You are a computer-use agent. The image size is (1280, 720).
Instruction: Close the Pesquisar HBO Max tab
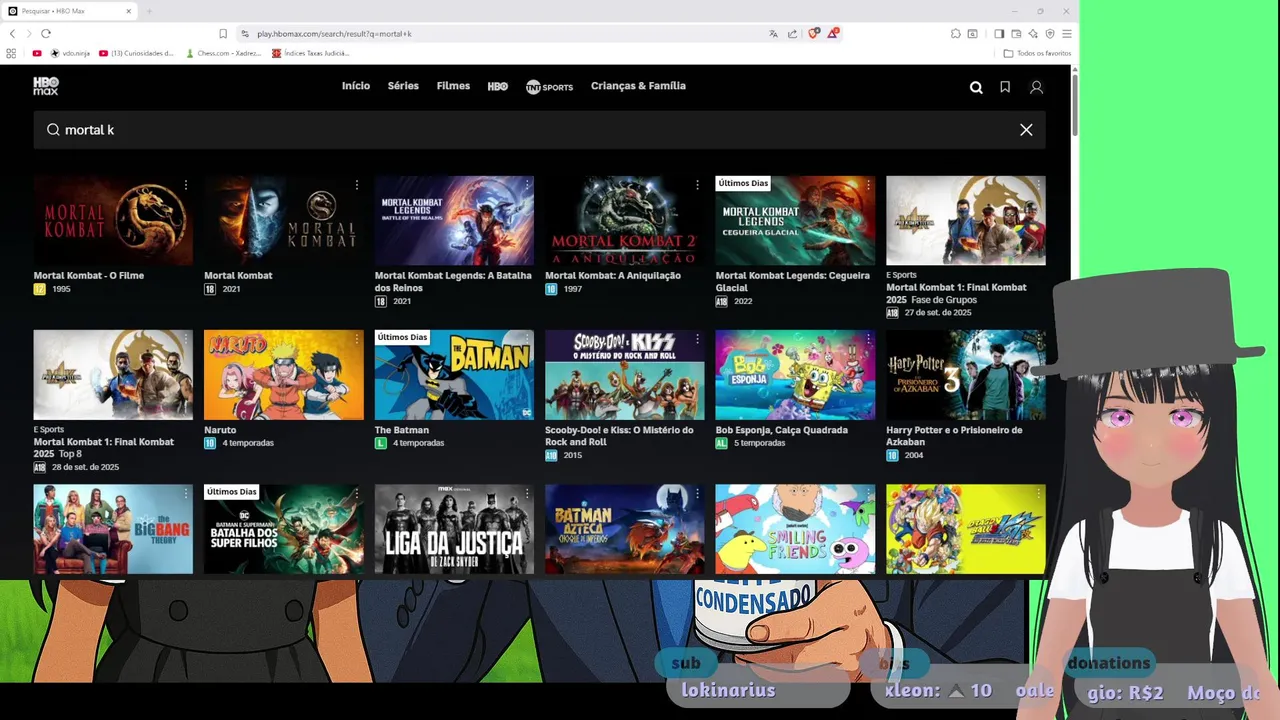129,11
